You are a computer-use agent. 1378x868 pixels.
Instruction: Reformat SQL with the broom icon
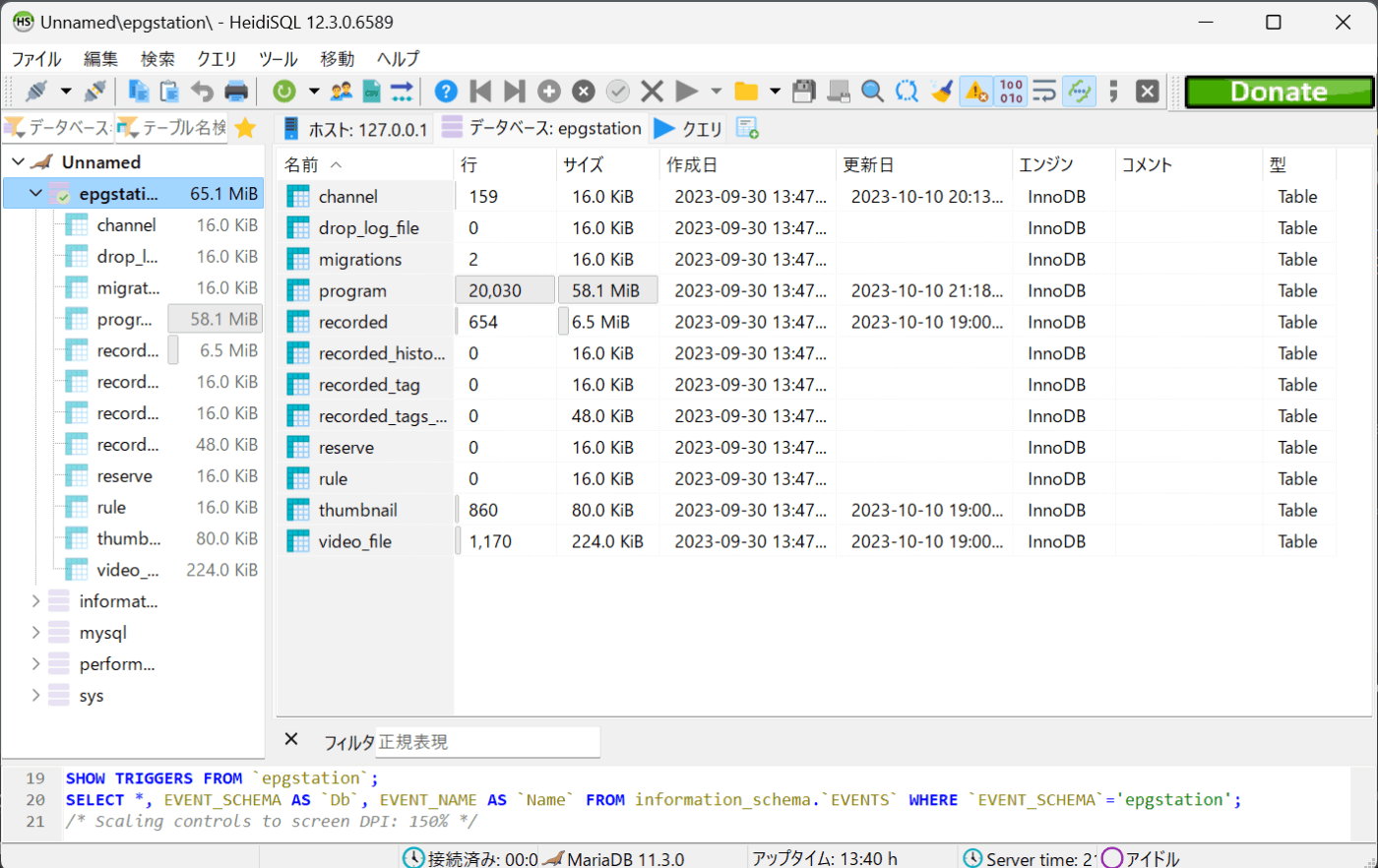[942, 92]
